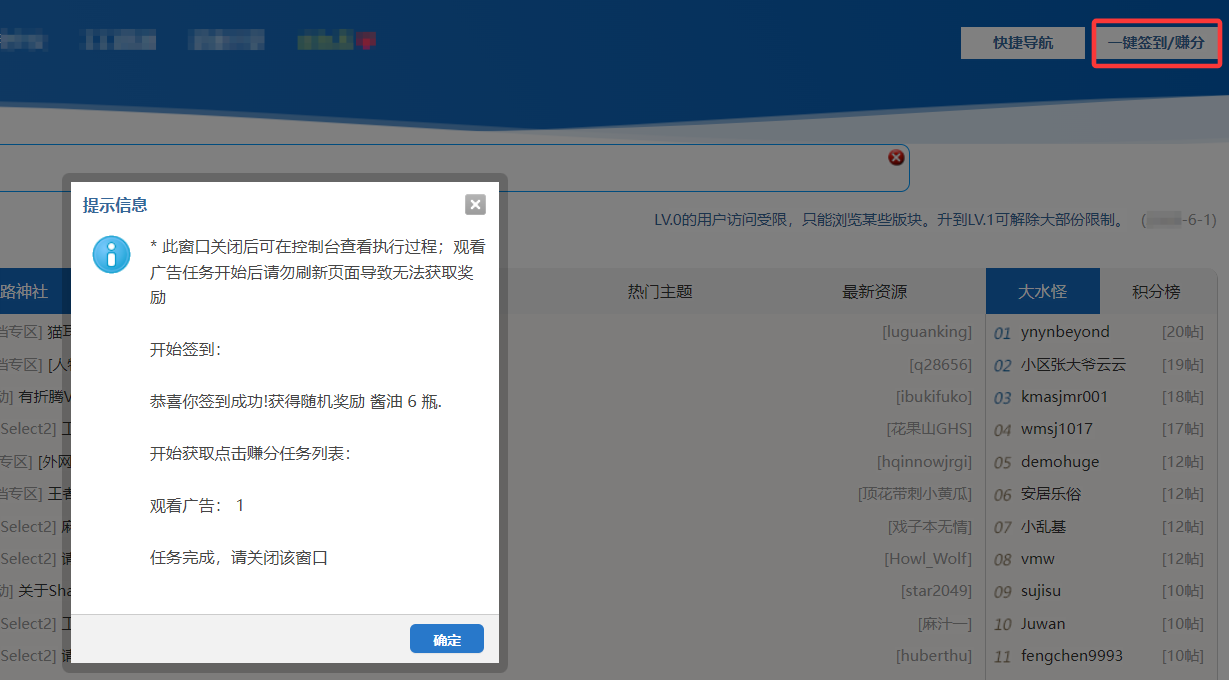Open user vmw profile
The width and height of the screenshot is (1229, 680).
[x=1038, y=559]
